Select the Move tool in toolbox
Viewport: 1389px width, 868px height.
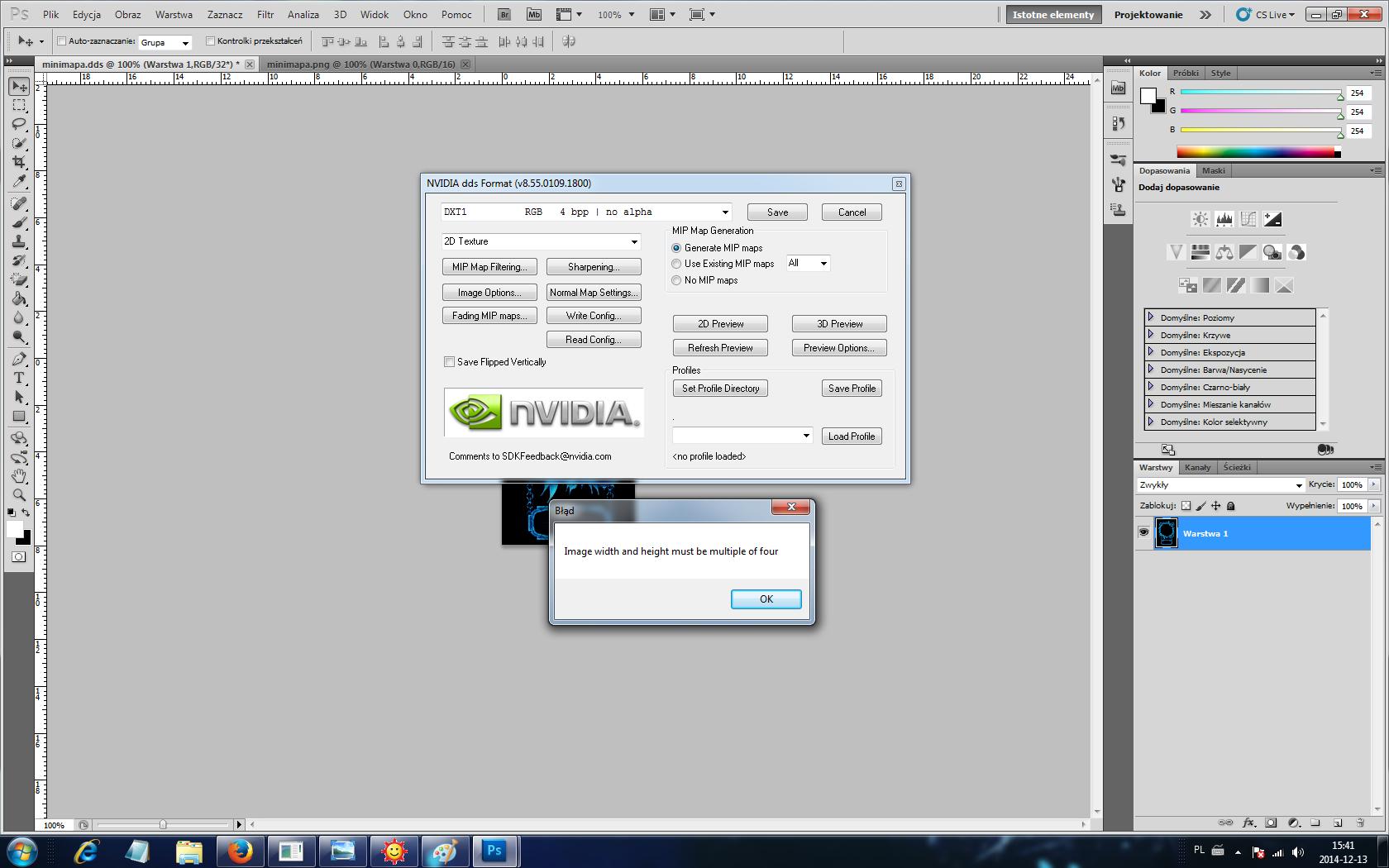click(19, 87)
